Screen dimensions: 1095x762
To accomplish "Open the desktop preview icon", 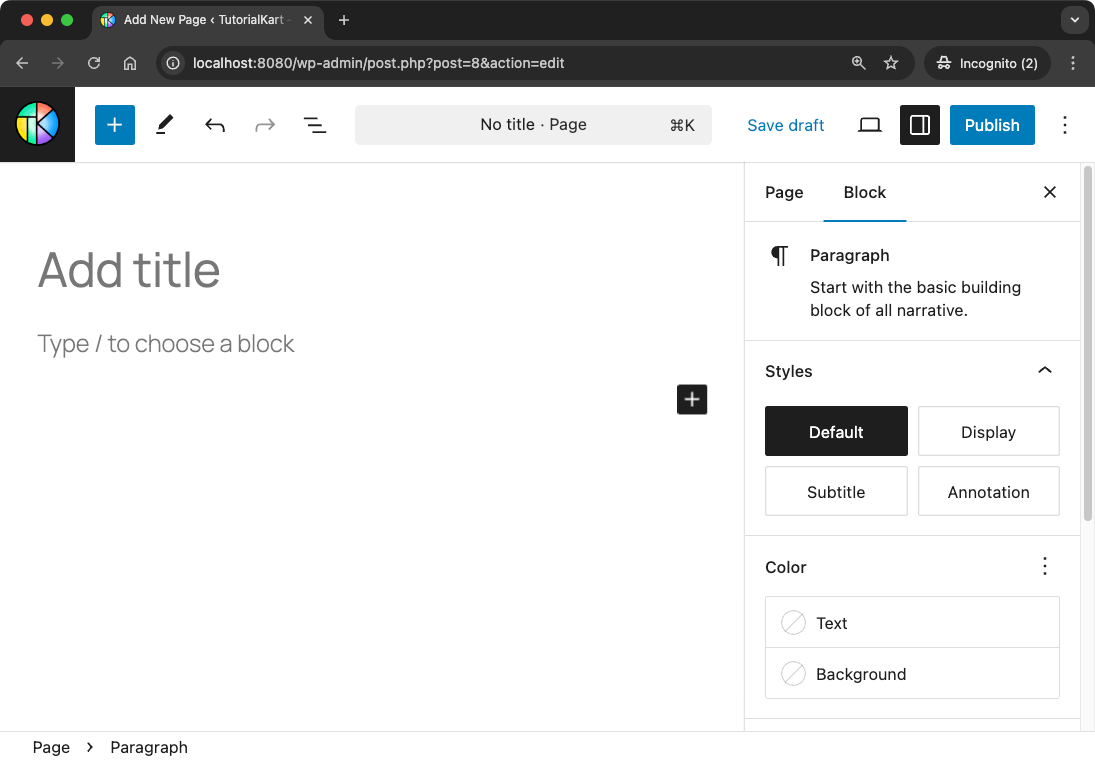I will tap(869, 124).
